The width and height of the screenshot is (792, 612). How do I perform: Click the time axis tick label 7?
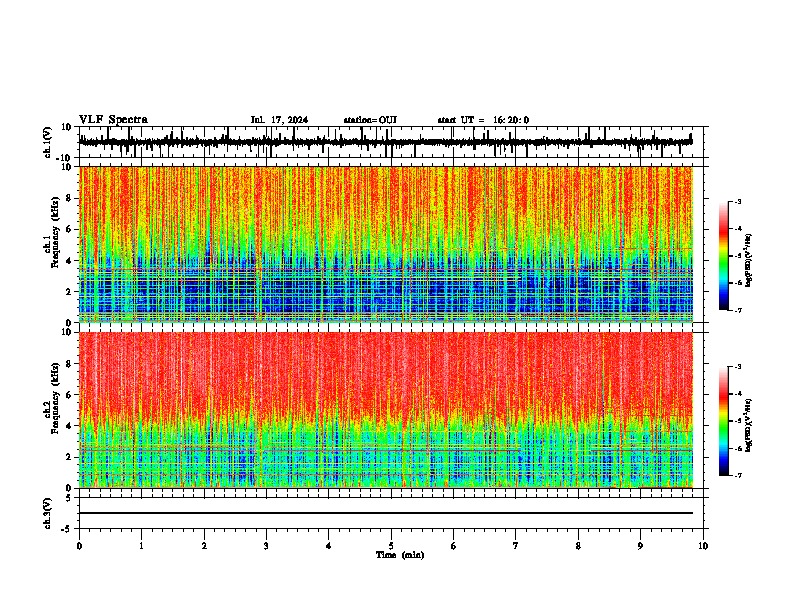point(516,546)
